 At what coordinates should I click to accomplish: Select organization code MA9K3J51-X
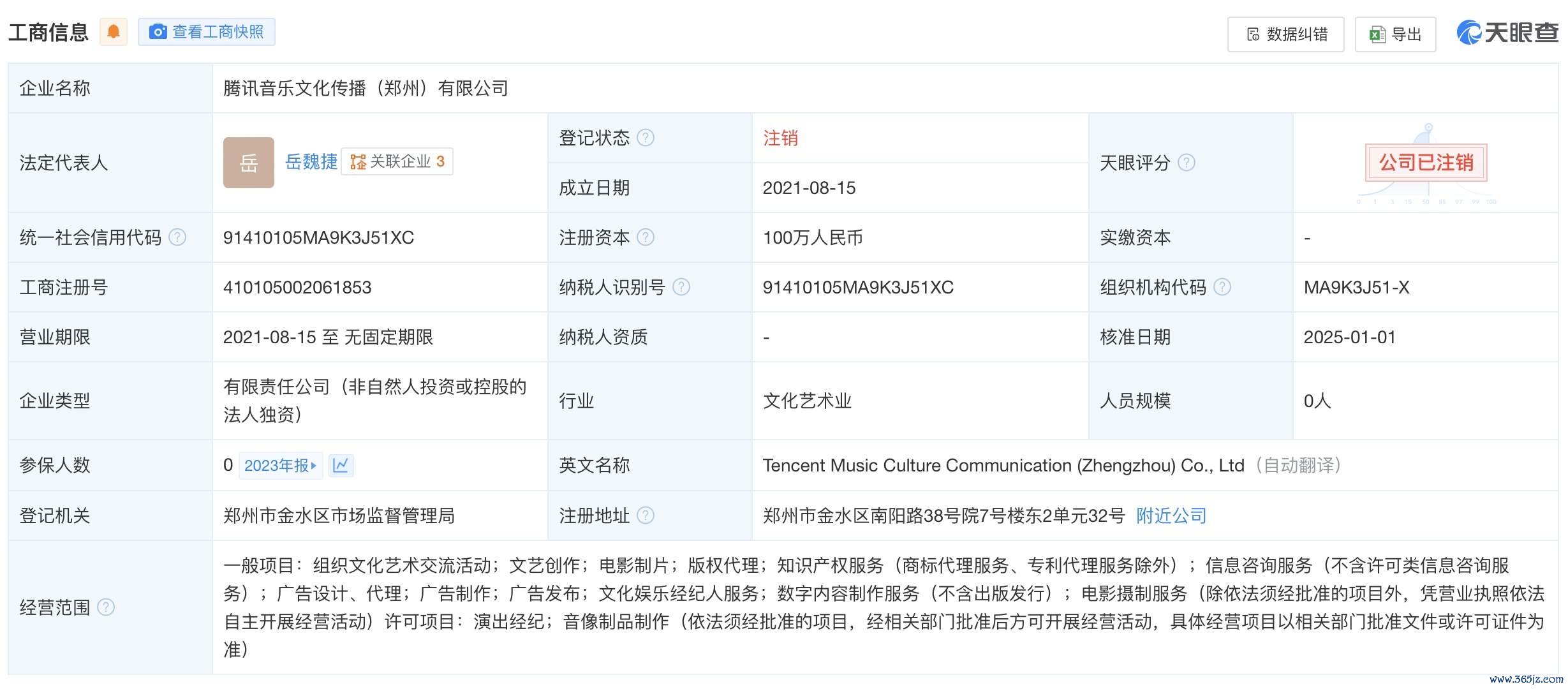[1356, 287]
